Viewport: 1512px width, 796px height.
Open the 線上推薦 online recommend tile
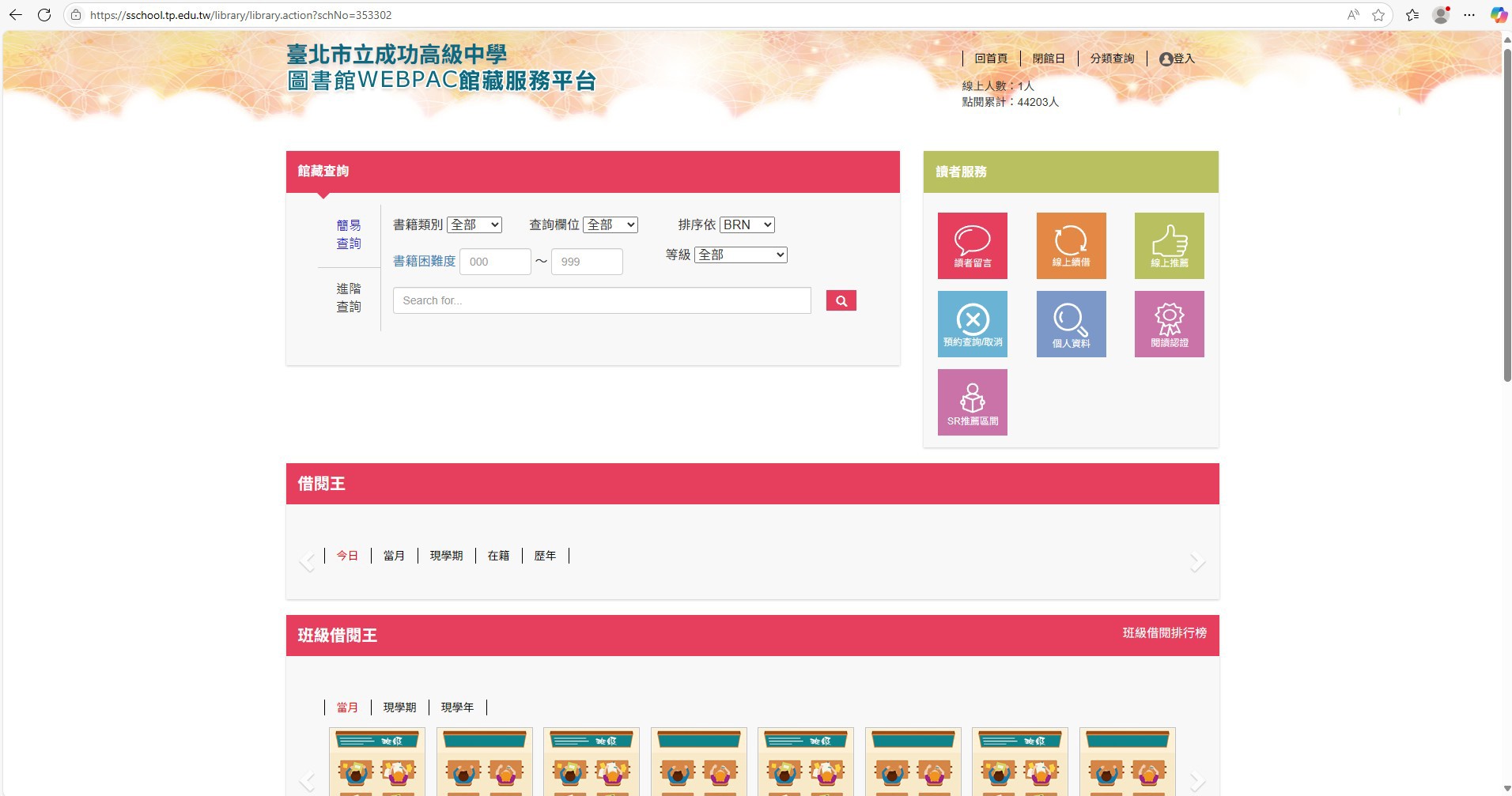pyautogui.click(x=1169, y=246)
